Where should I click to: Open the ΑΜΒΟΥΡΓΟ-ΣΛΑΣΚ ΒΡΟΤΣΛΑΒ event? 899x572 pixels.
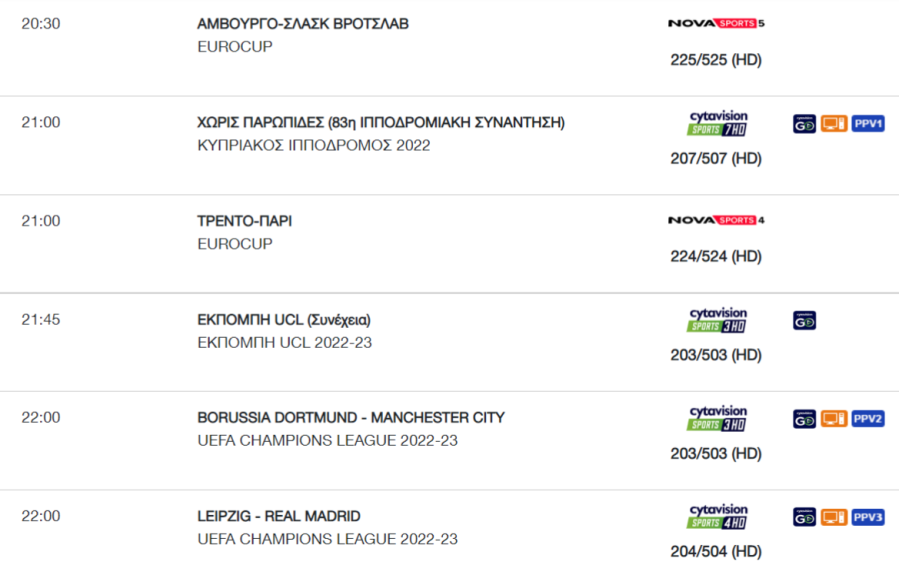303,24
